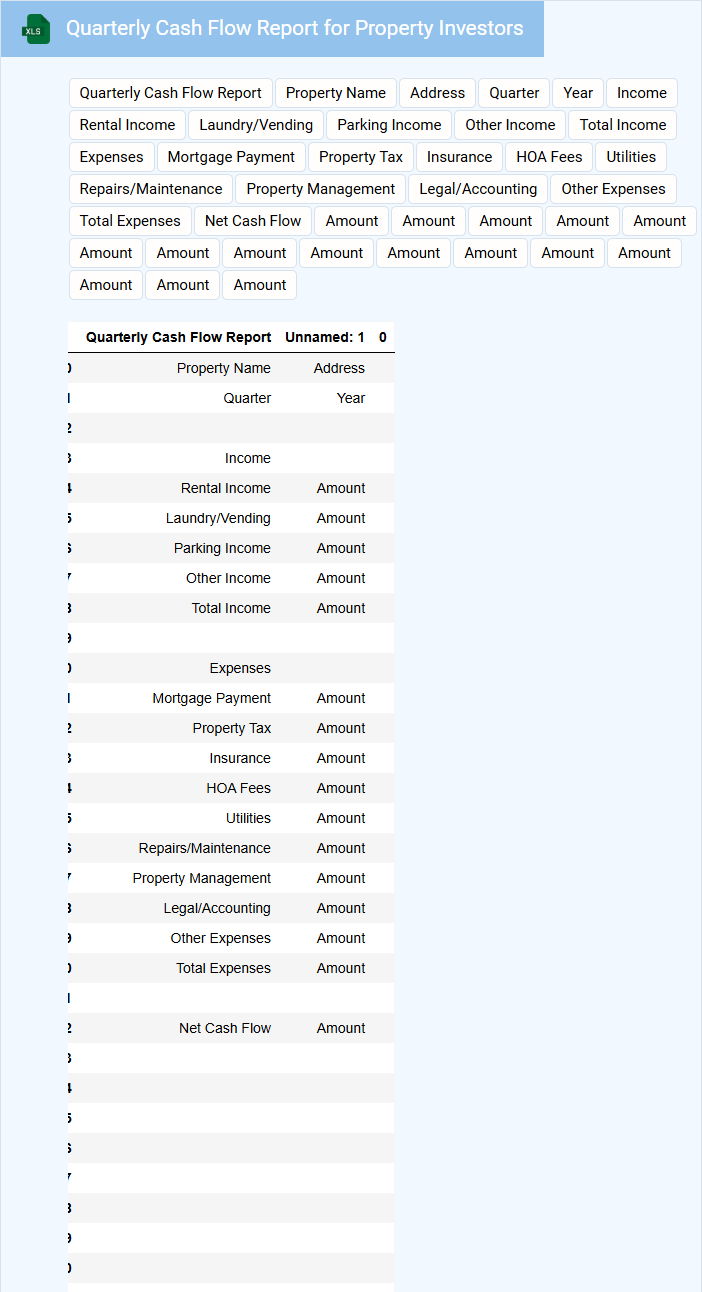Choose the Property Tax tag
Image resolution: width=702 pixels, height=1292 pixels.
[x=361, y=157]
